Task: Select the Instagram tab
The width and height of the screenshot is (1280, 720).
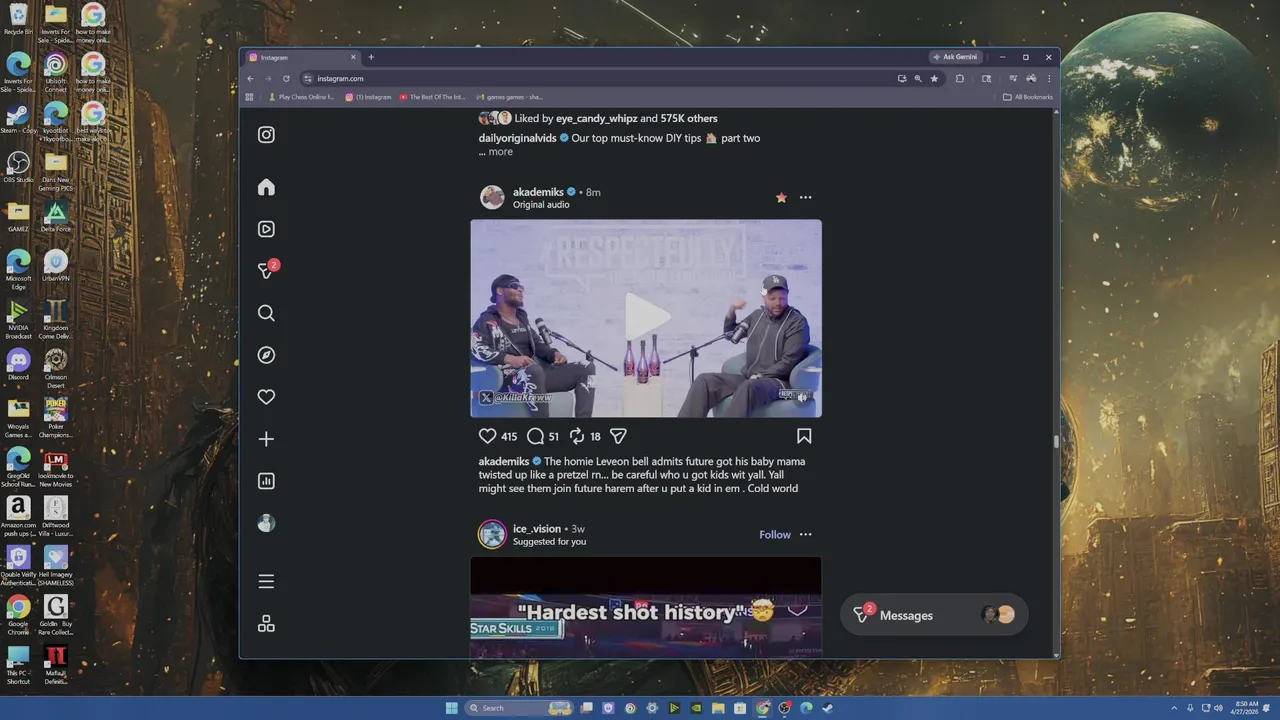Action: coord(302,57)
